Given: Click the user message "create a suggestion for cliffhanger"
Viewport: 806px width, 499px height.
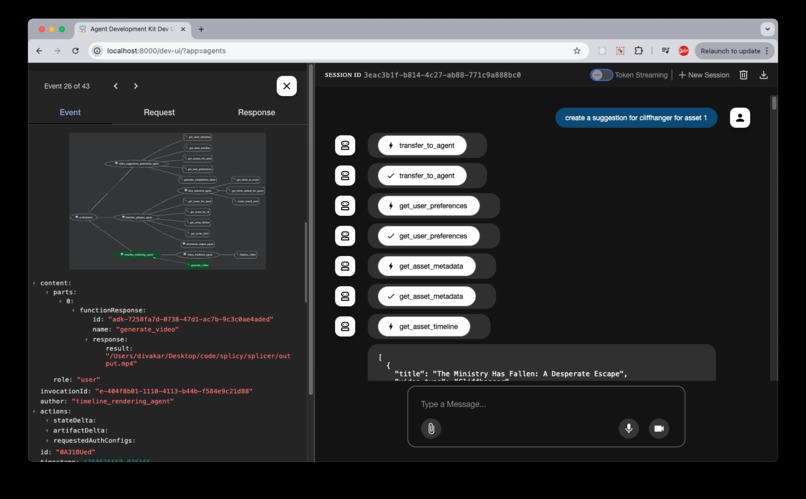Looking at the screenshot, I should tap(636, 118).
